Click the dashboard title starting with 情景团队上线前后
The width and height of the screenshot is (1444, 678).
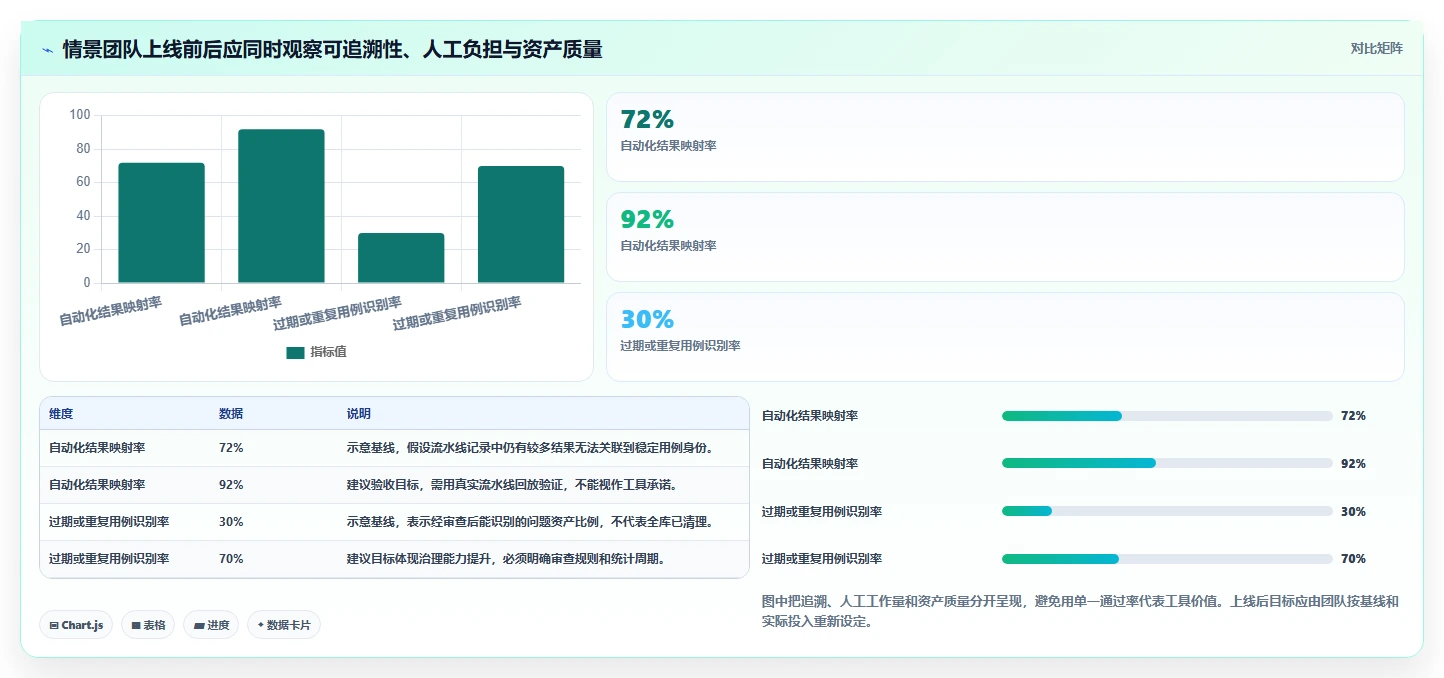pos(332,49)
